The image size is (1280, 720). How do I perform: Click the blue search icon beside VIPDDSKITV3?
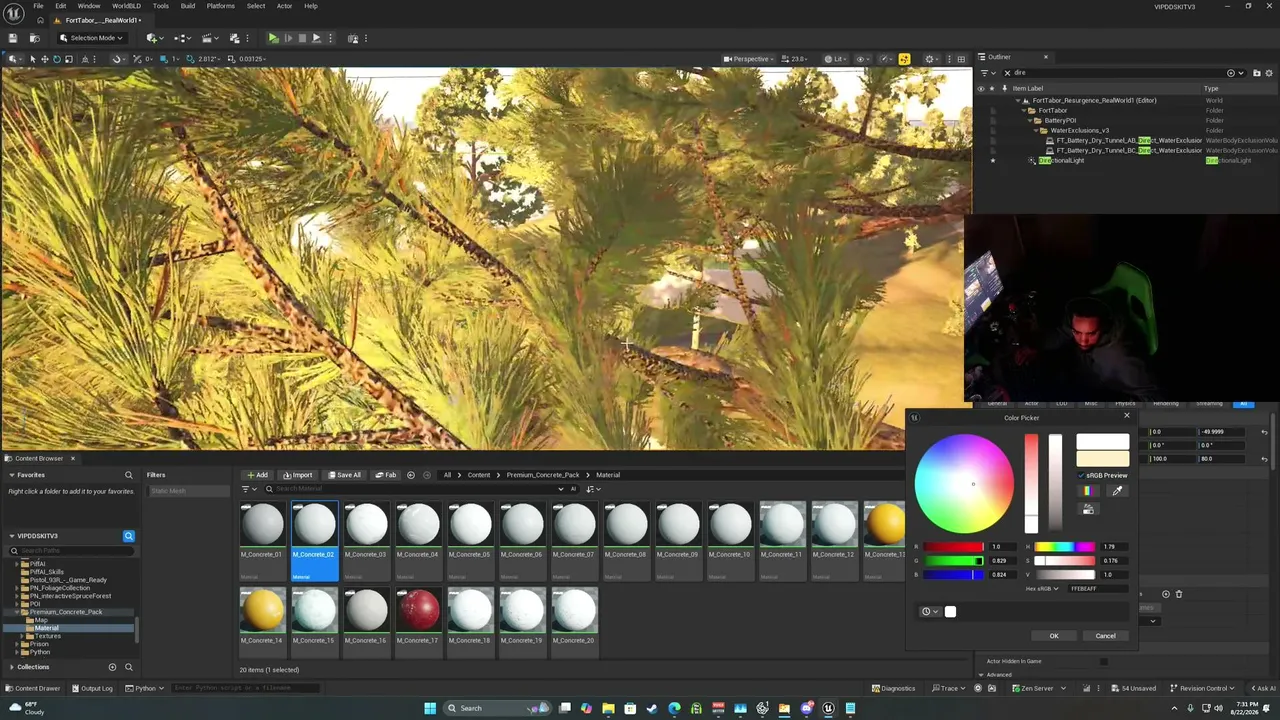pos(128,536)
